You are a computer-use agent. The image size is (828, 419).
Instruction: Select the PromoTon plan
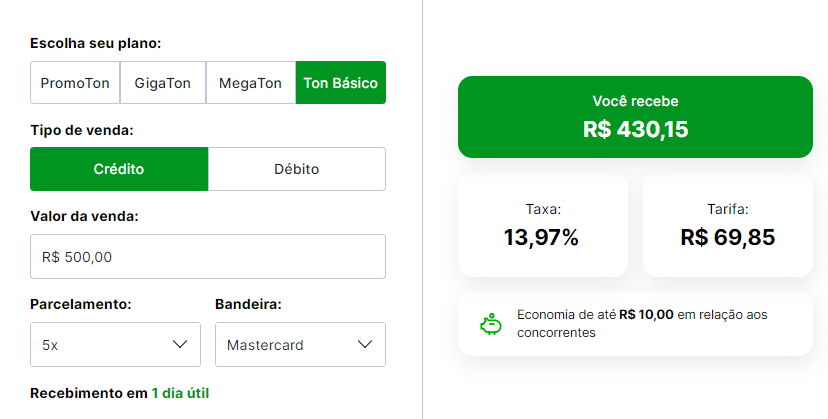click(75, 83)
